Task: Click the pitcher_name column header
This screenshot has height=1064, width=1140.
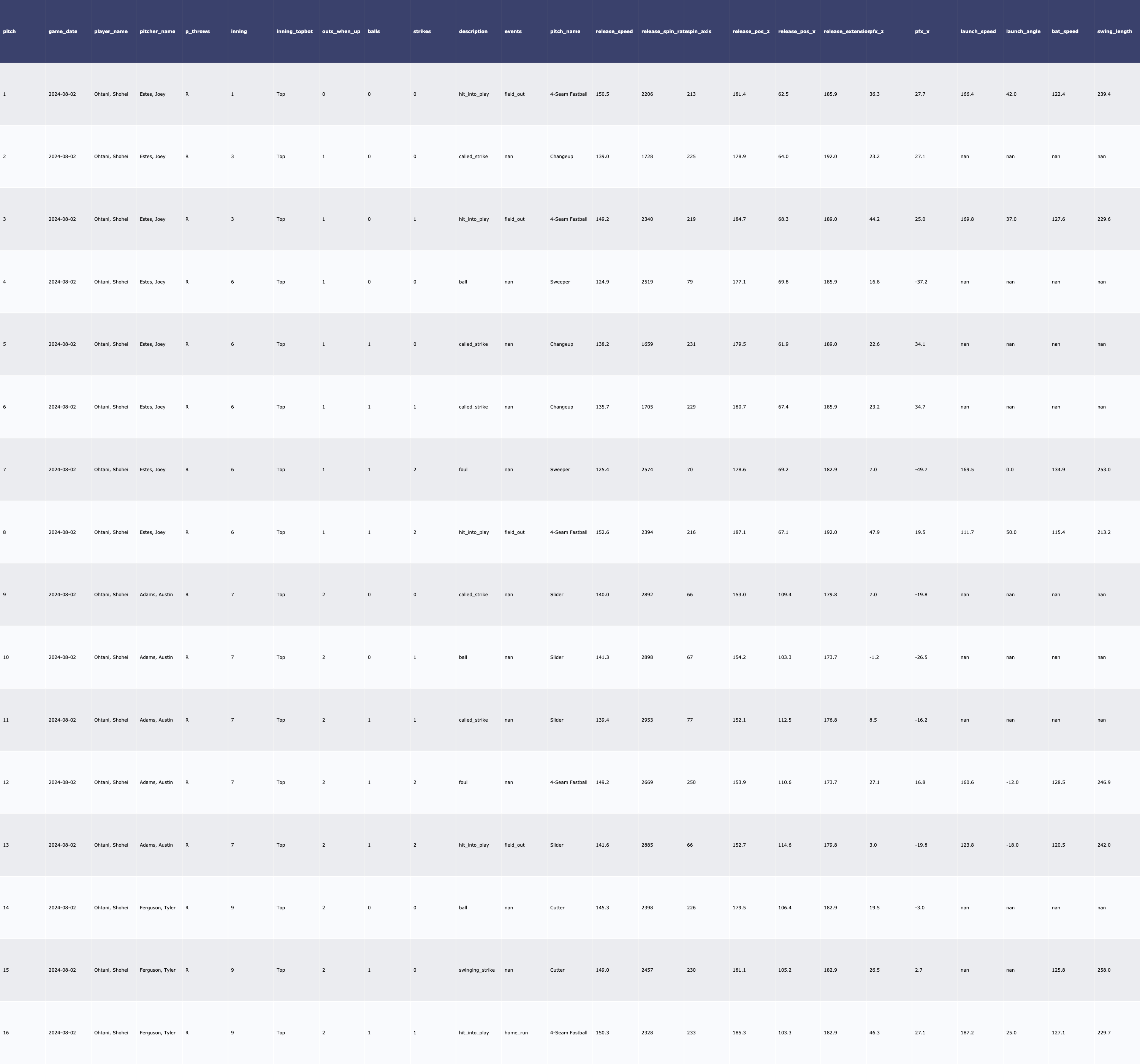Action: tap(157, 32)
